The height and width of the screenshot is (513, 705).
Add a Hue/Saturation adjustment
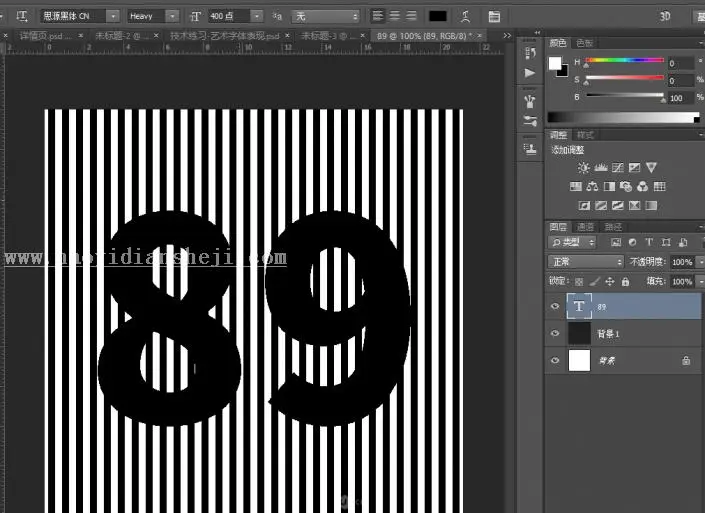[x=576, y=187]
